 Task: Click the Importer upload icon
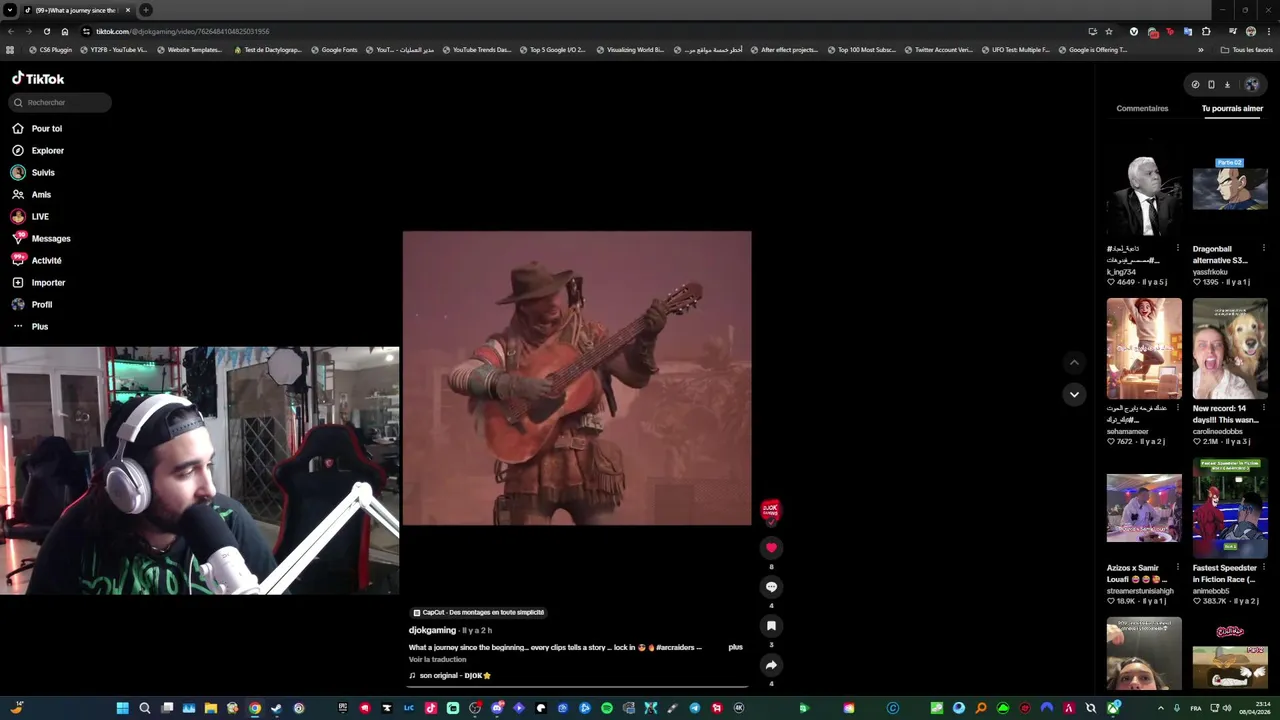click(18, 282)
